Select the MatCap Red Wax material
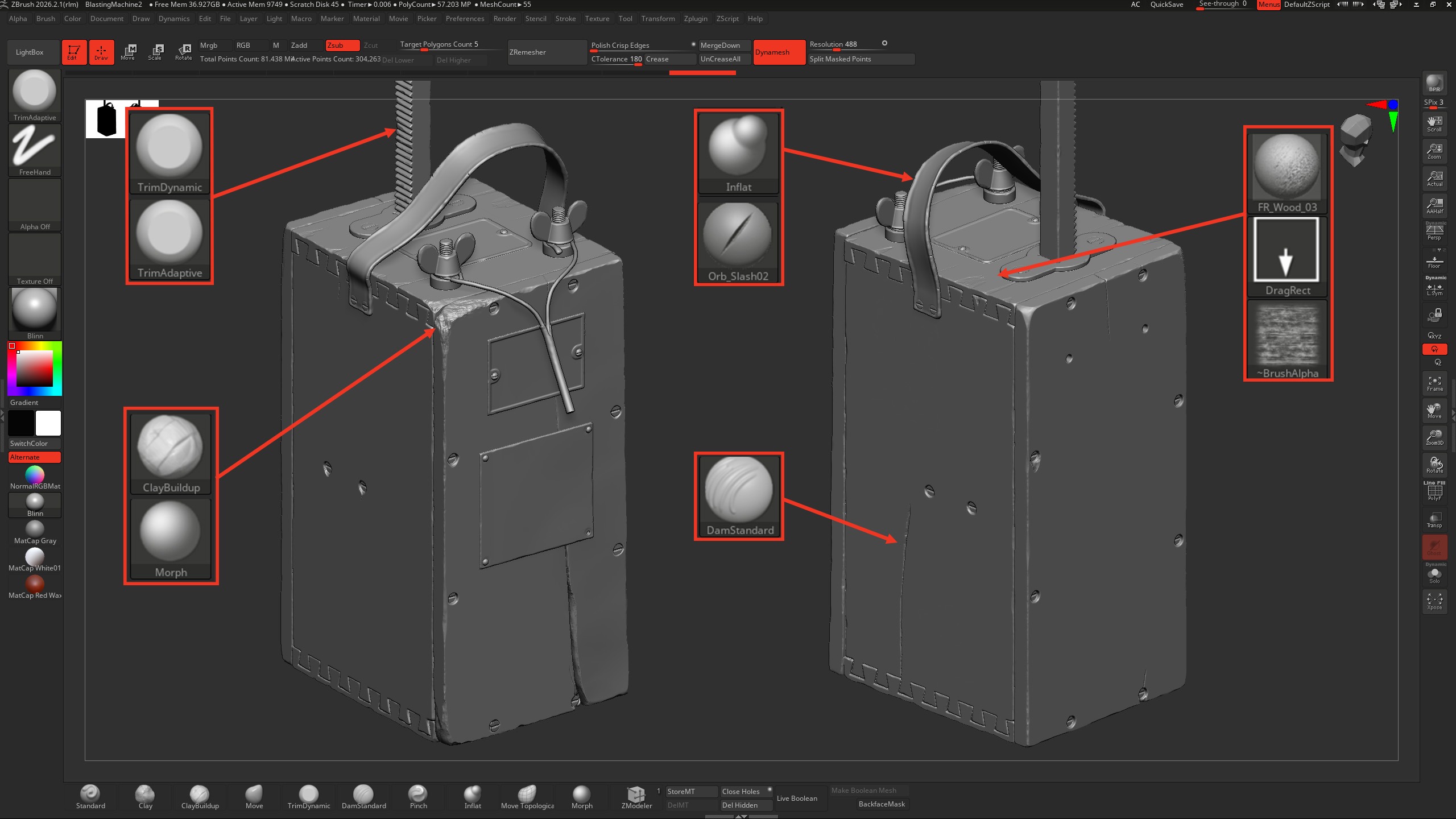Viewport: 1456px width, 819px height. [35, 587]
